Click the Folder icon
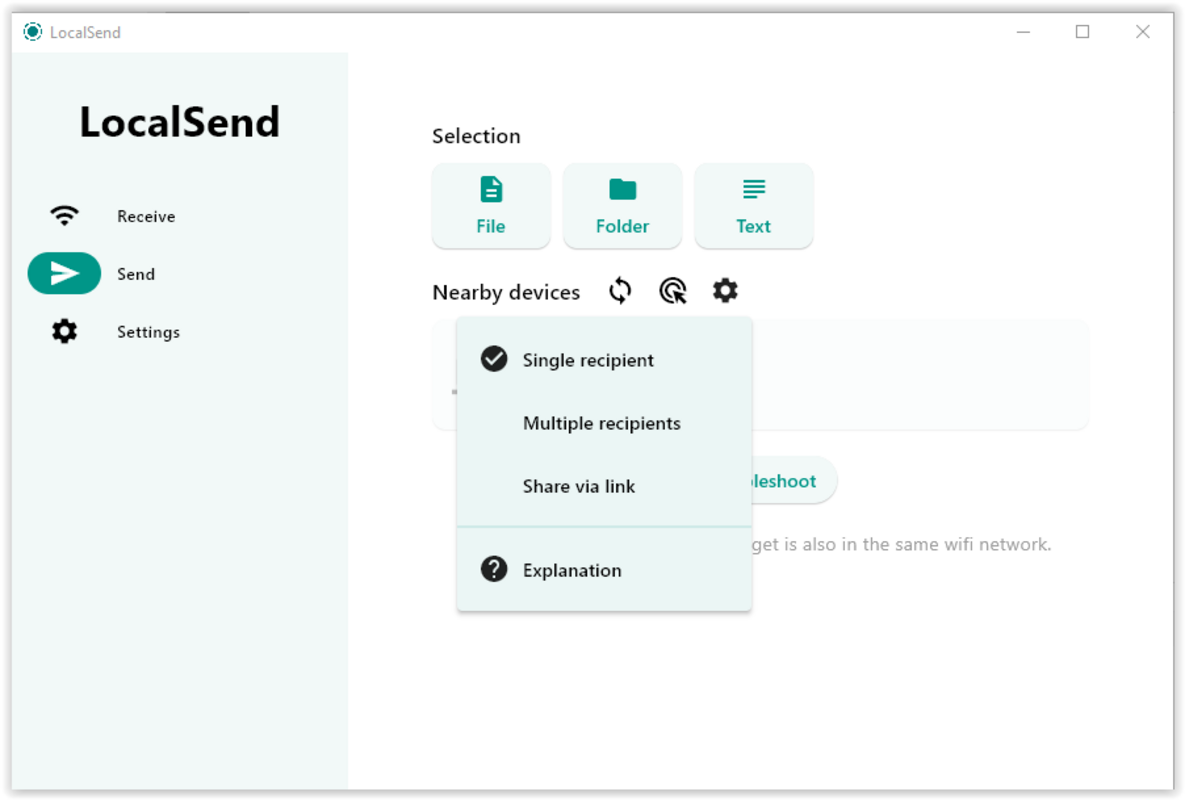Viewport: 1185px width, 800px height. (x=623, y=190)
